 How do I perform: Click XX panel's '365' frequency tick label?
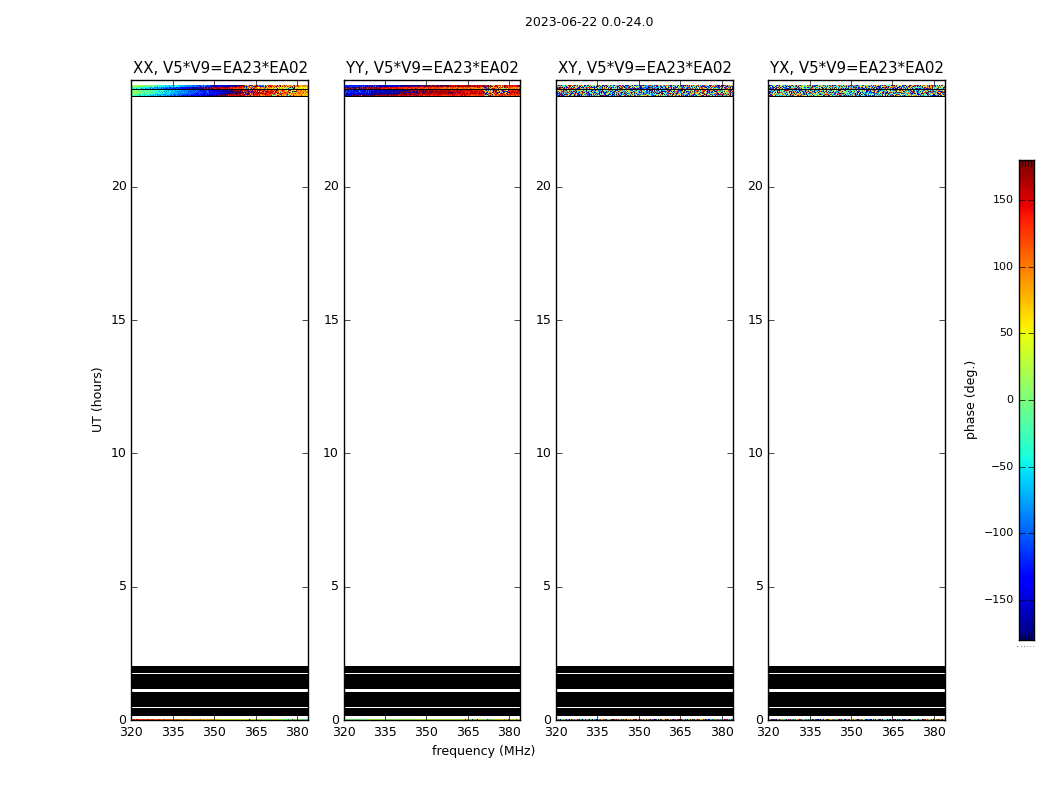point(256,732)
